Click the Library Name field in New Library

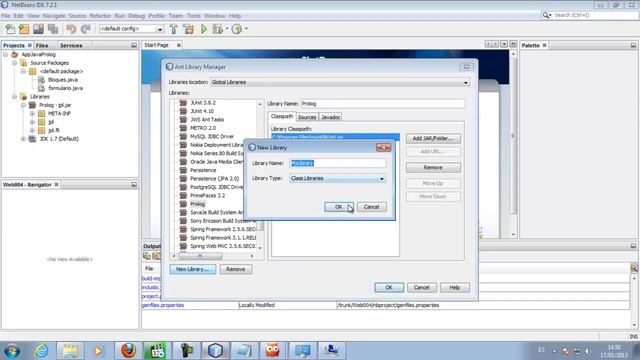tap(338, 163)
